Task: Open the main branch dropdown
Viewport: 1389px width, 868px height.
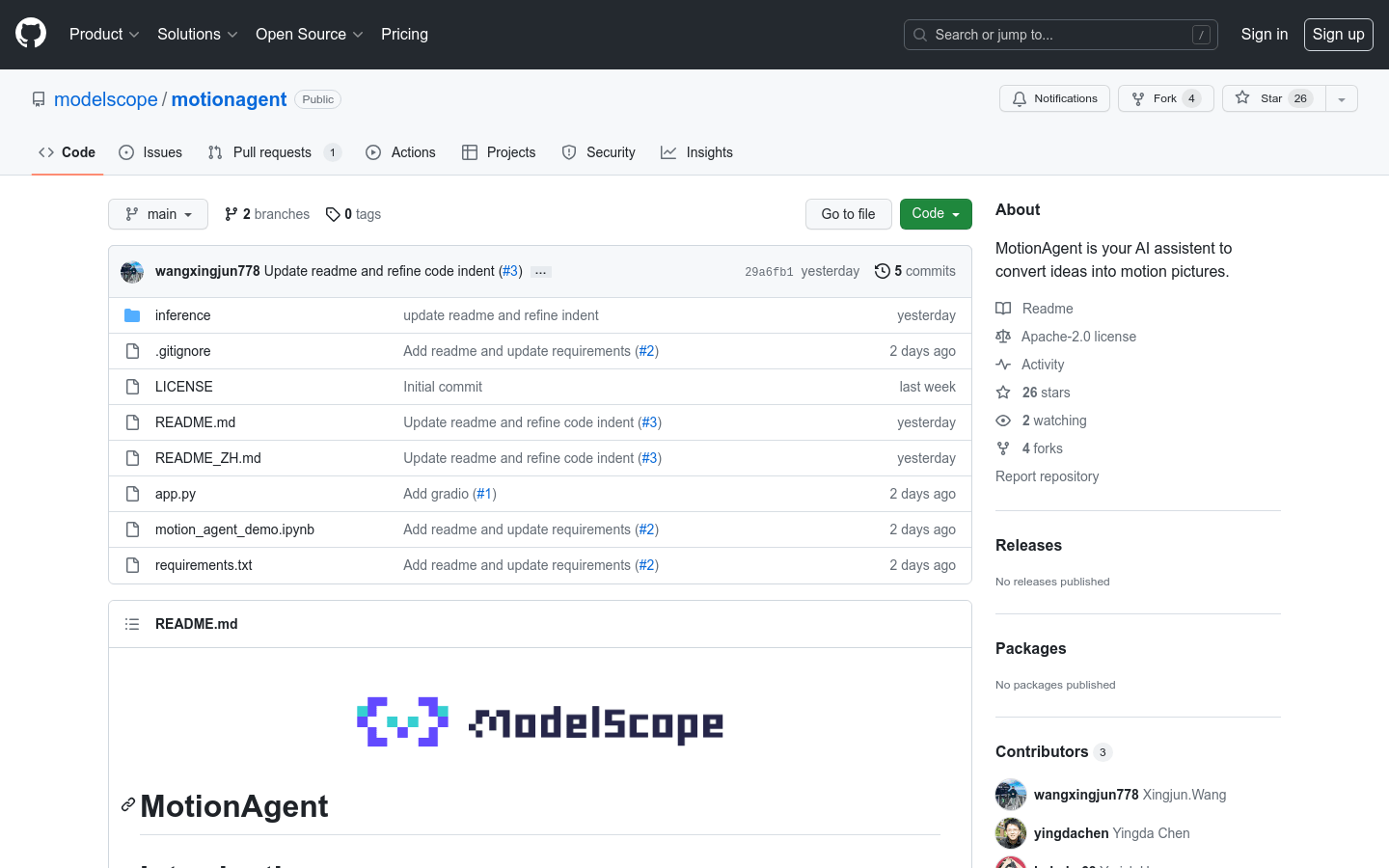Action: 158,214
